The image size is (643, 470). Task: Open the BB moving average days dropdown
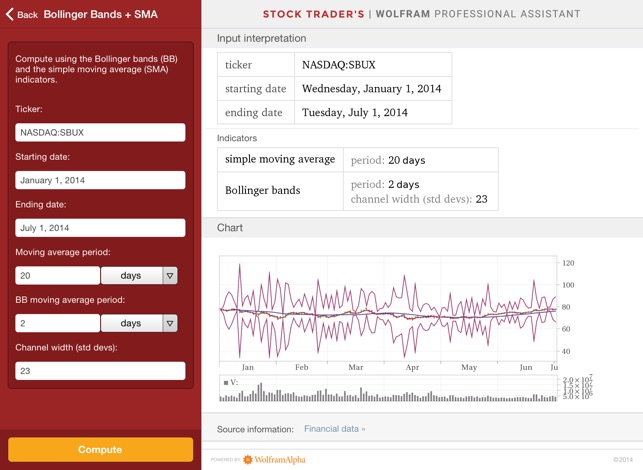tap(139, 323)
